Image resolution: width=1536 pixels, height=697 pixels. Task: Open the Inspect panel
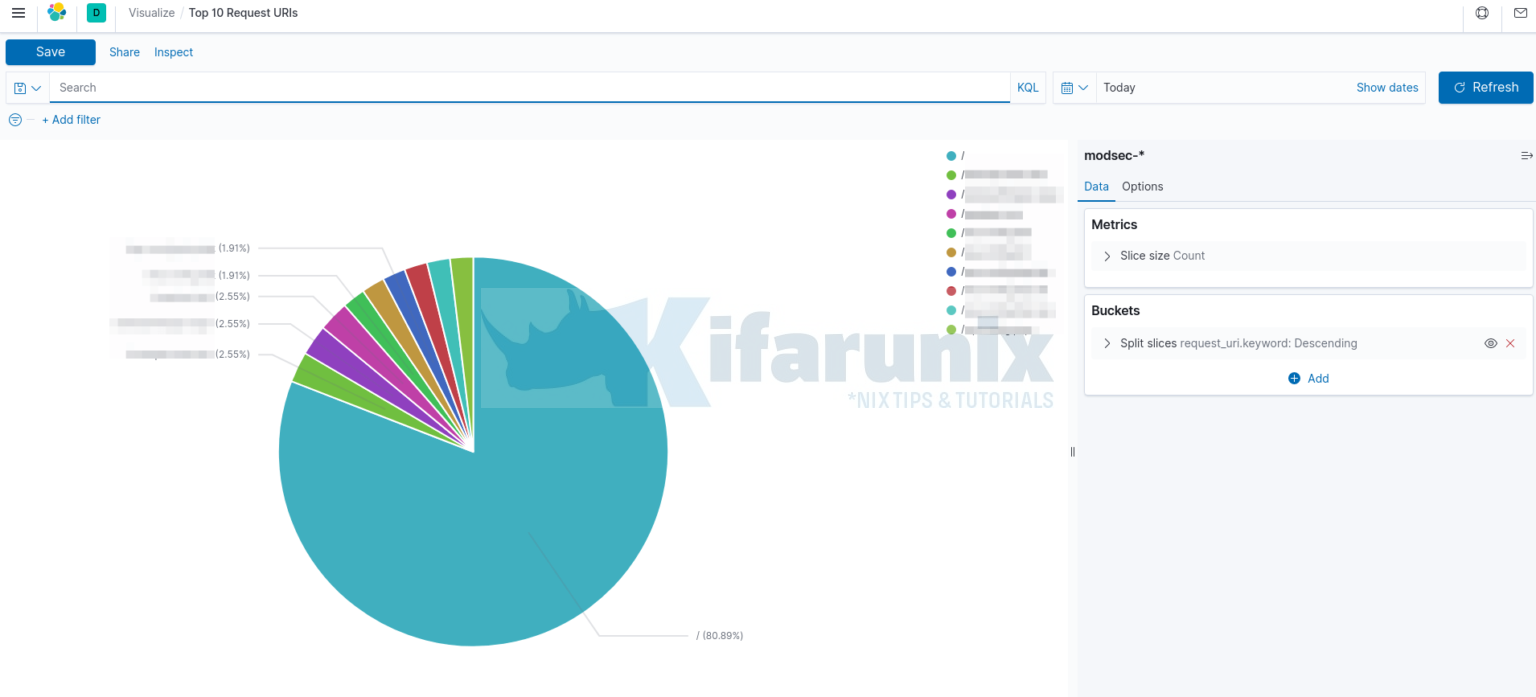point(173,51)
